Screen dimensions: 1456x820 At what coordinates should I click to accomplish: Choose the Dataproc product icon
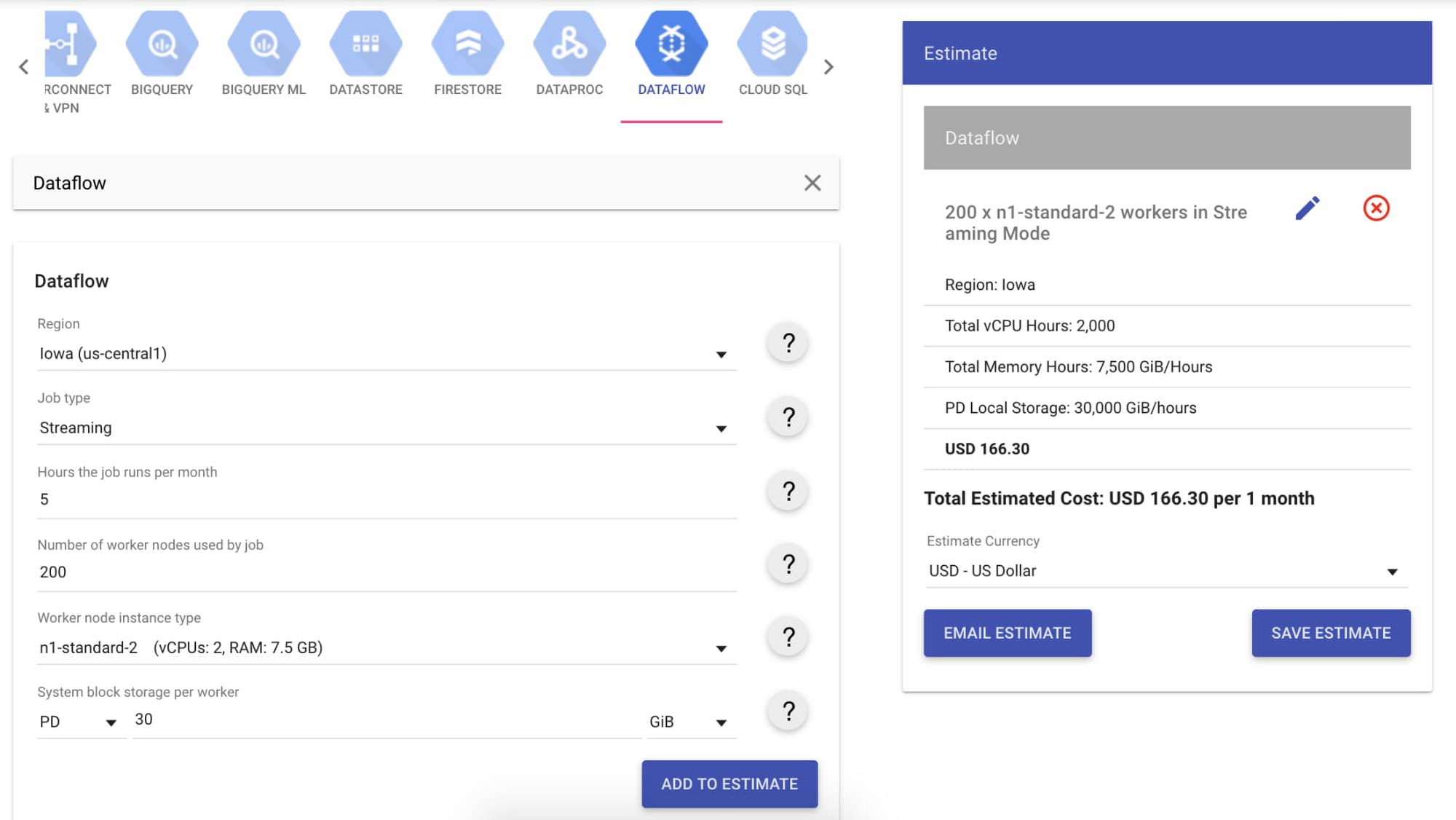[569, 44]
